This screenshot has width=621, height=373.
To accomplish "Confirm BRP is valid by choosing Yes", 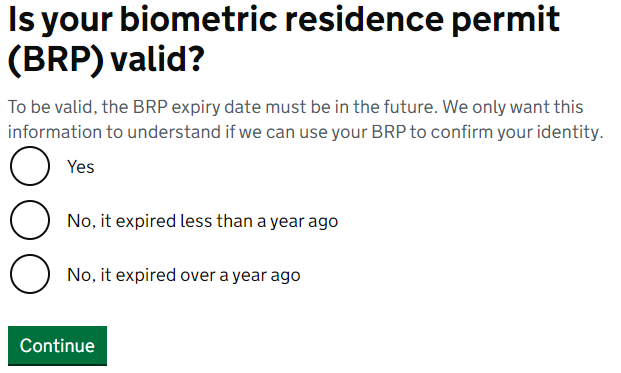I will (30, 166).
